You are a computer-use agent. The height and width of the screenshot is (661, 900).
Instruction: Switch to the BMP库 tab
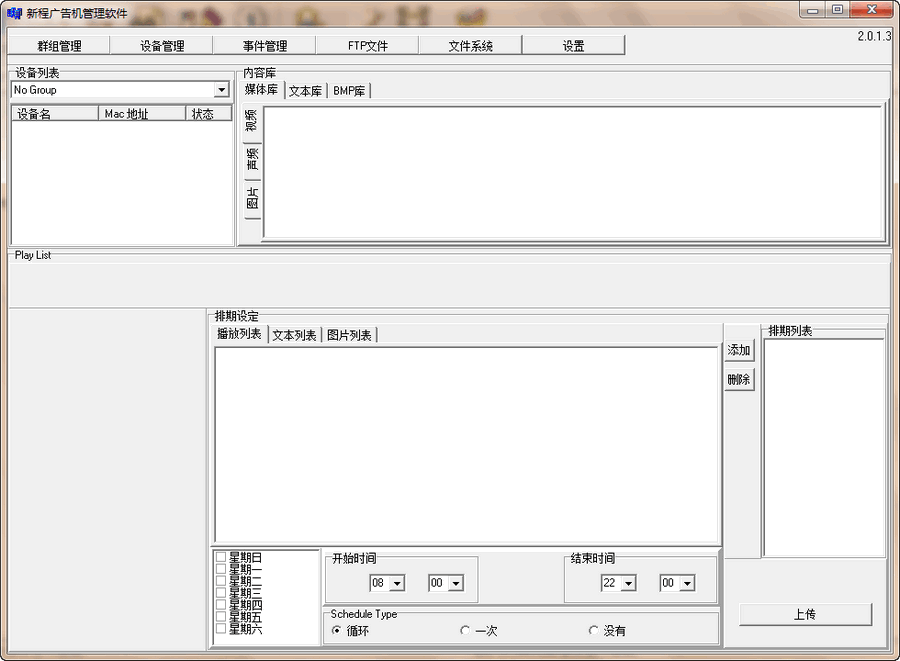tap(349, 91)
